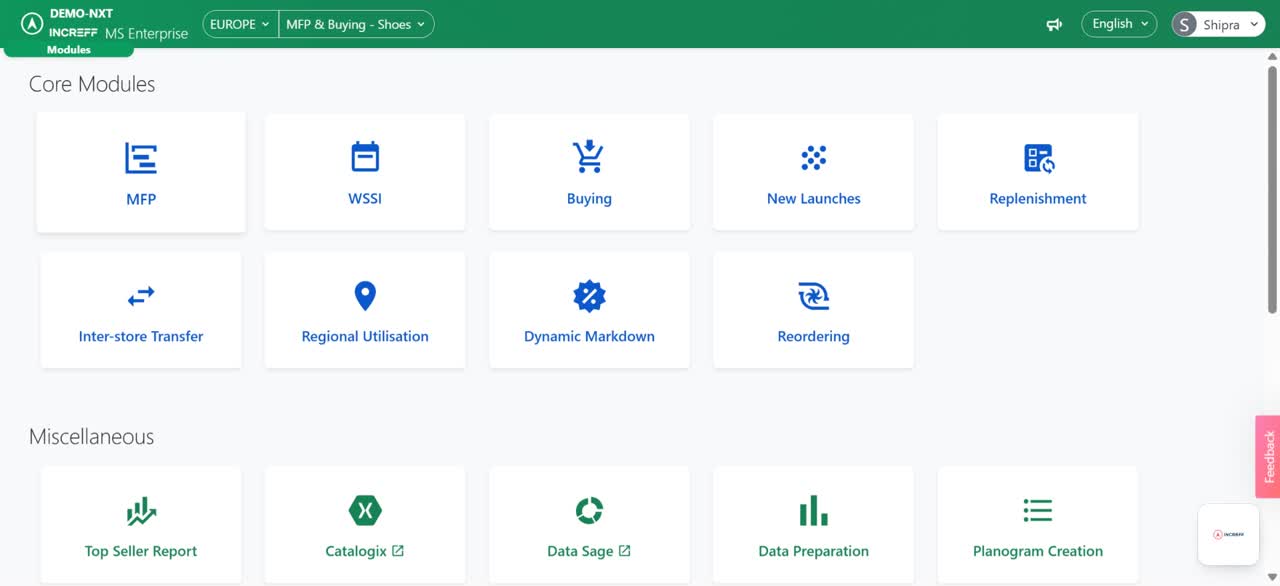1280x586 pixels.
Task: Click the Feedback side button
Action: click(x=1268, y=457)
